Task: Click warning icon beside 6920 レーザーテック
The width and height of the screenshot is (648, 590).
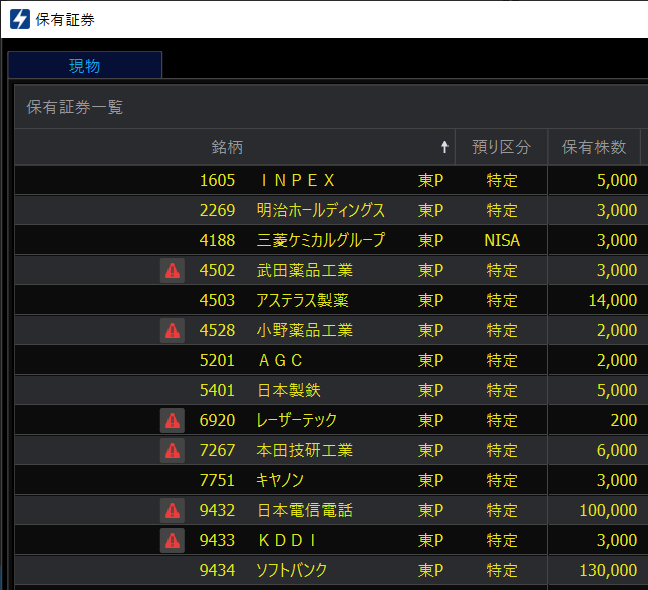Action: pos(172,421)
